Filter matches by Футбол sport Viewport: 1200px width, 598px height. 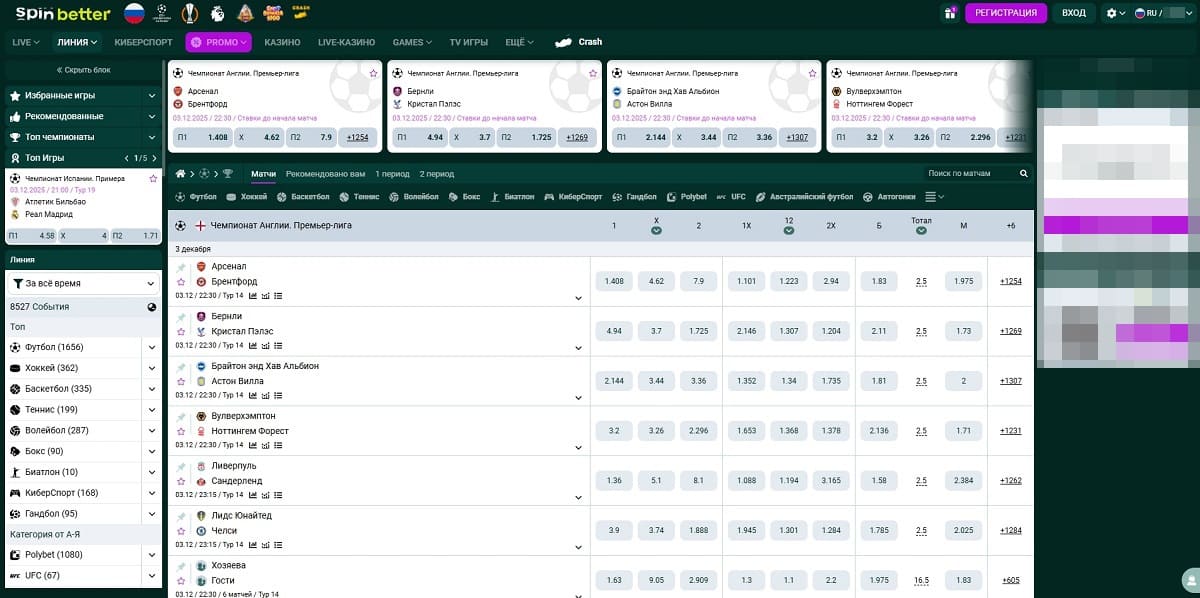(196, 197)
